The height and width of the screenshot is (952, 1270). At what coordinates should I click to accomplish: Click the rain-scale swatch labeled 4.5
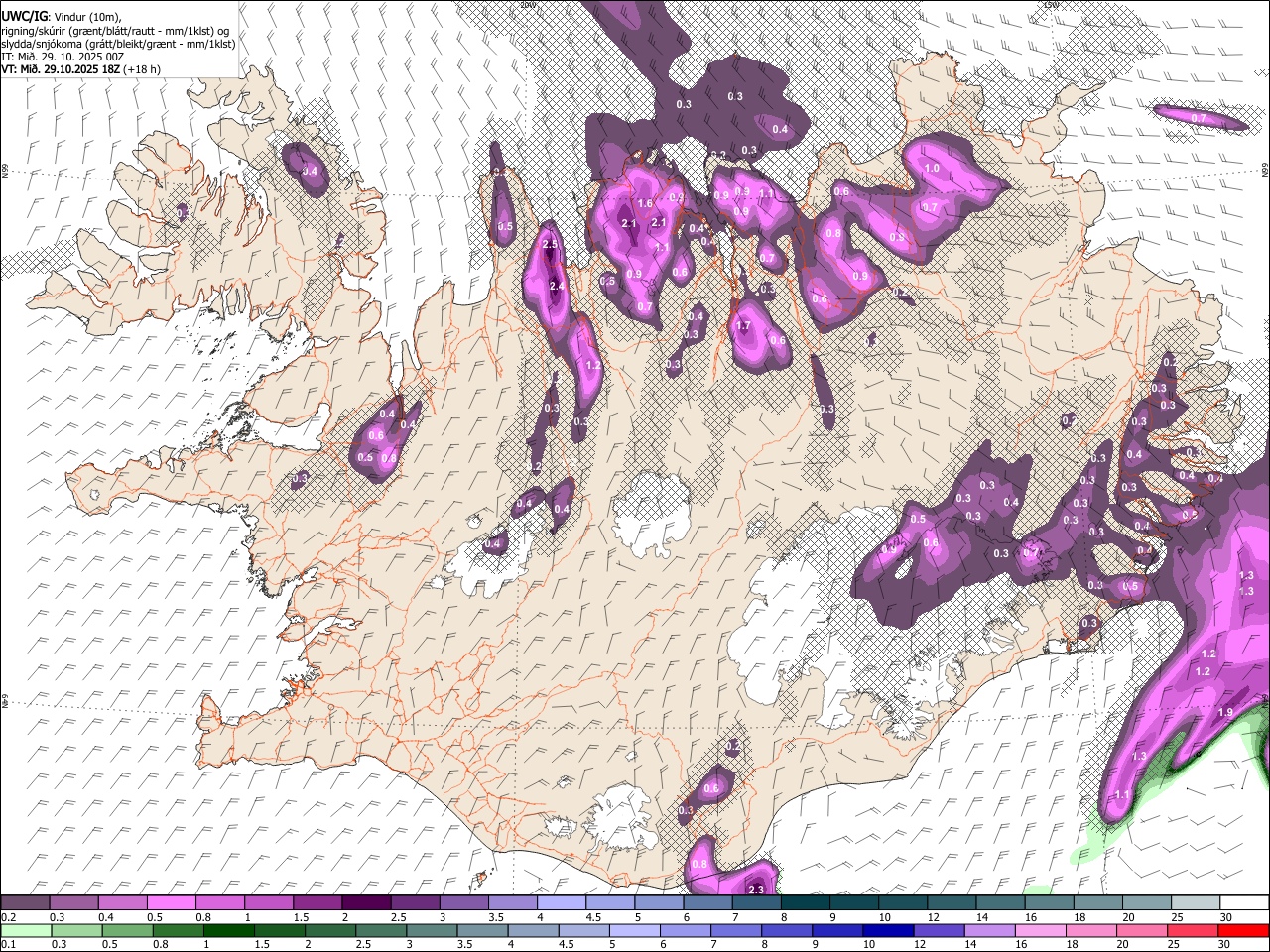583,930
